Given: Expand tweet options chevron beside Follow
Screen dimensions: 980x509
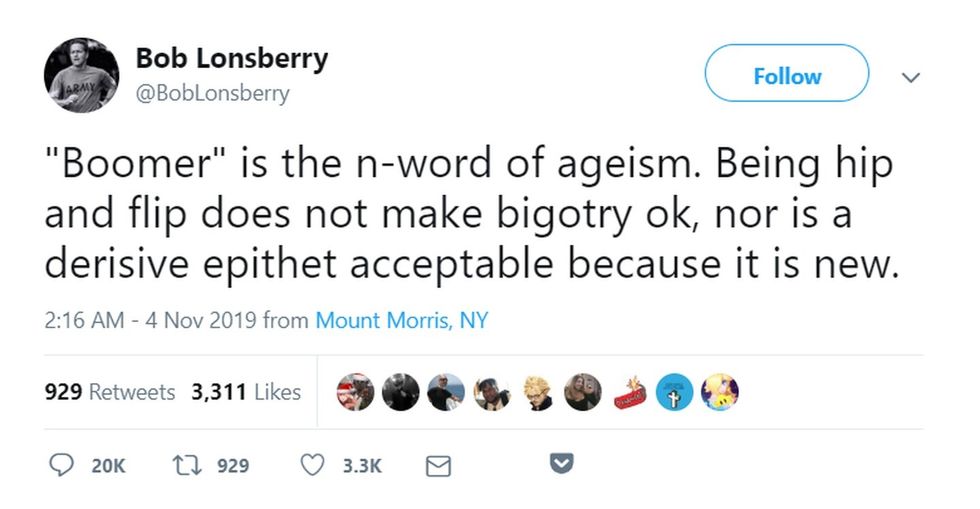Looking at the screenshot, I should click(x=910, y=76).
